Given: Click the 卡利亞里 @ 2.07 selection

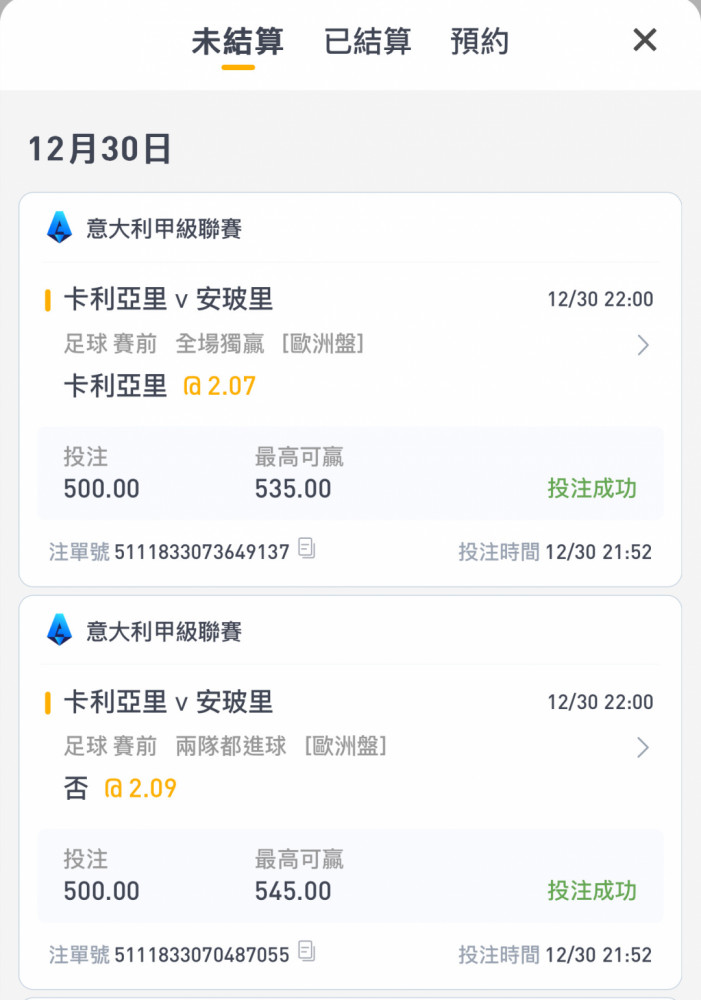Looking at the screenshot, I should pos(160,385).
